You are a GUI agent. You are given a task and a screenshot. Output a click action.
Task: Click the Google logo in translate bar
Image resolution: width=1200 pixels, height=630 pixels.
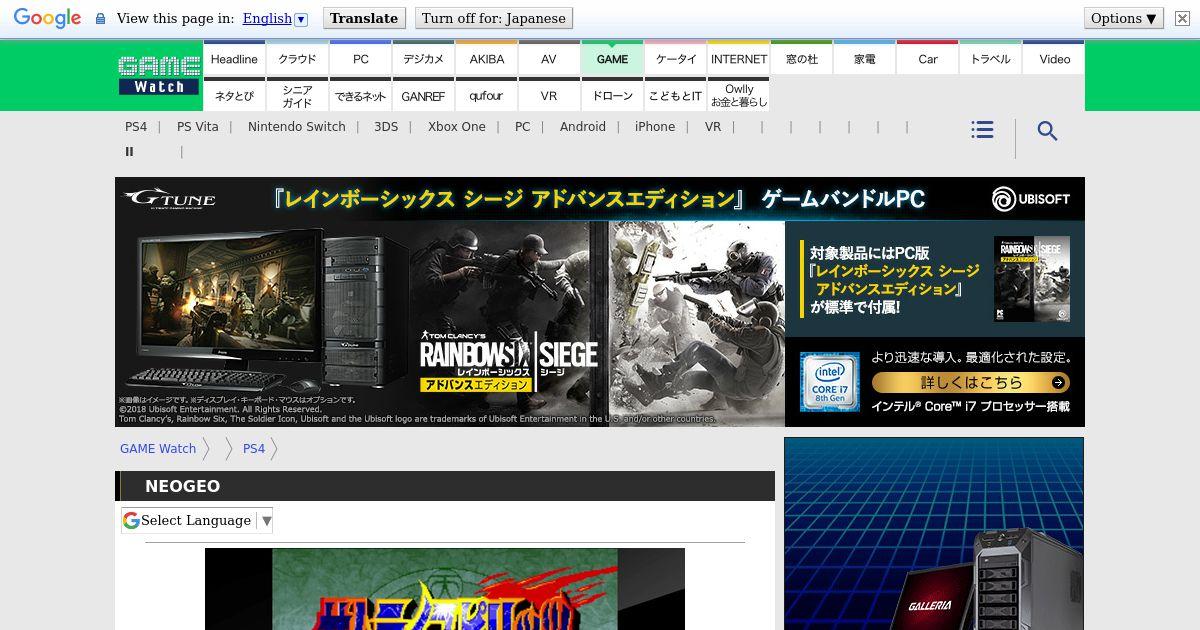[47, 18]
